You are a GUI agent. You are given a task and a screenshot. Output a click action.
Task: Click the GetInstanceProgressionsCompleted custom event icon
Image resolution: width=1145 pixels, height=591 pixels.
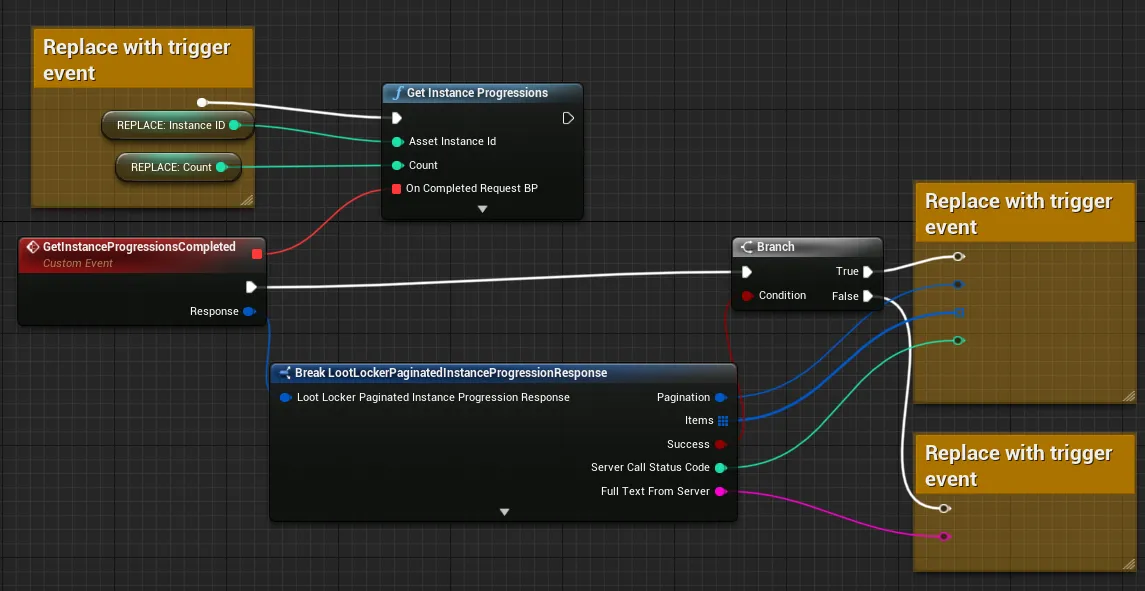(x=33, y=247)
